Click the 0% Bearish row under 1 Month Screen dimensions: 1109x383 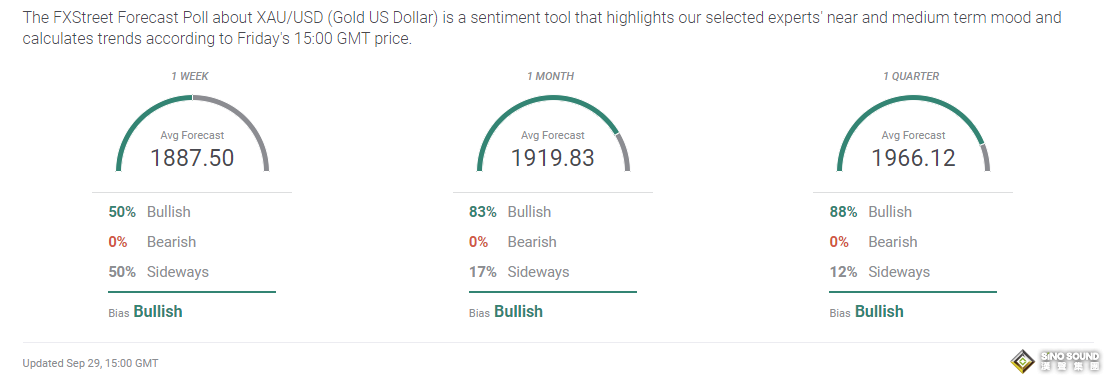[x=509, y=242]
